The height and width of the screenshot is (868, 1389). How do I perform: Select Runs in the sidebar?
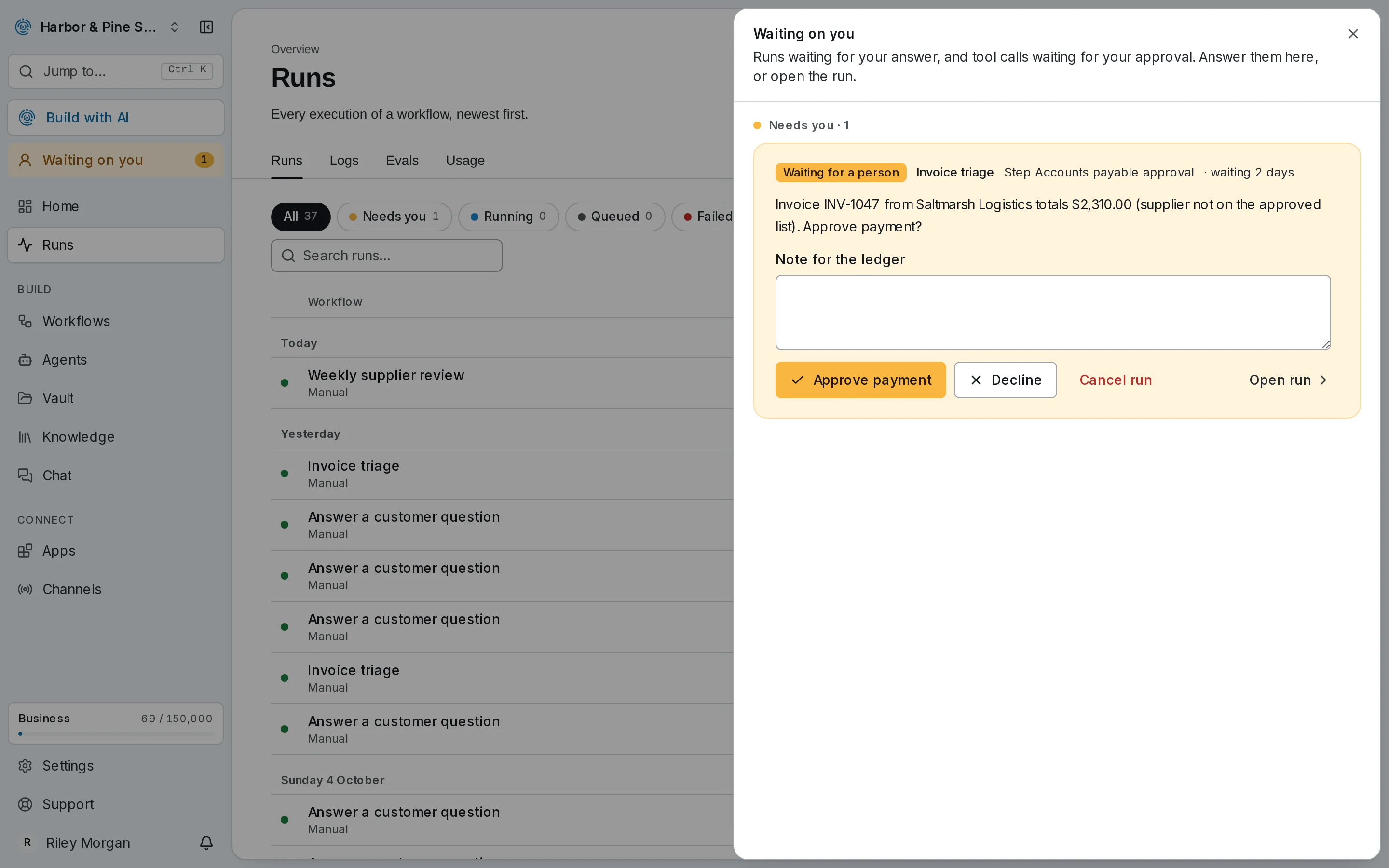pyautogui.click(x=115, y=245)
